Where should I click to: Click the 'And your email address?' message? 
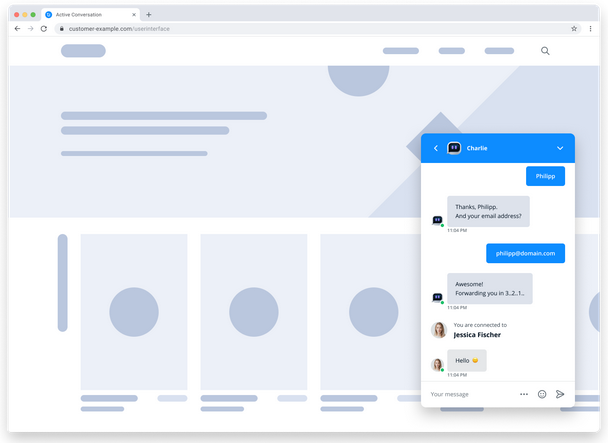click(488, 216)
